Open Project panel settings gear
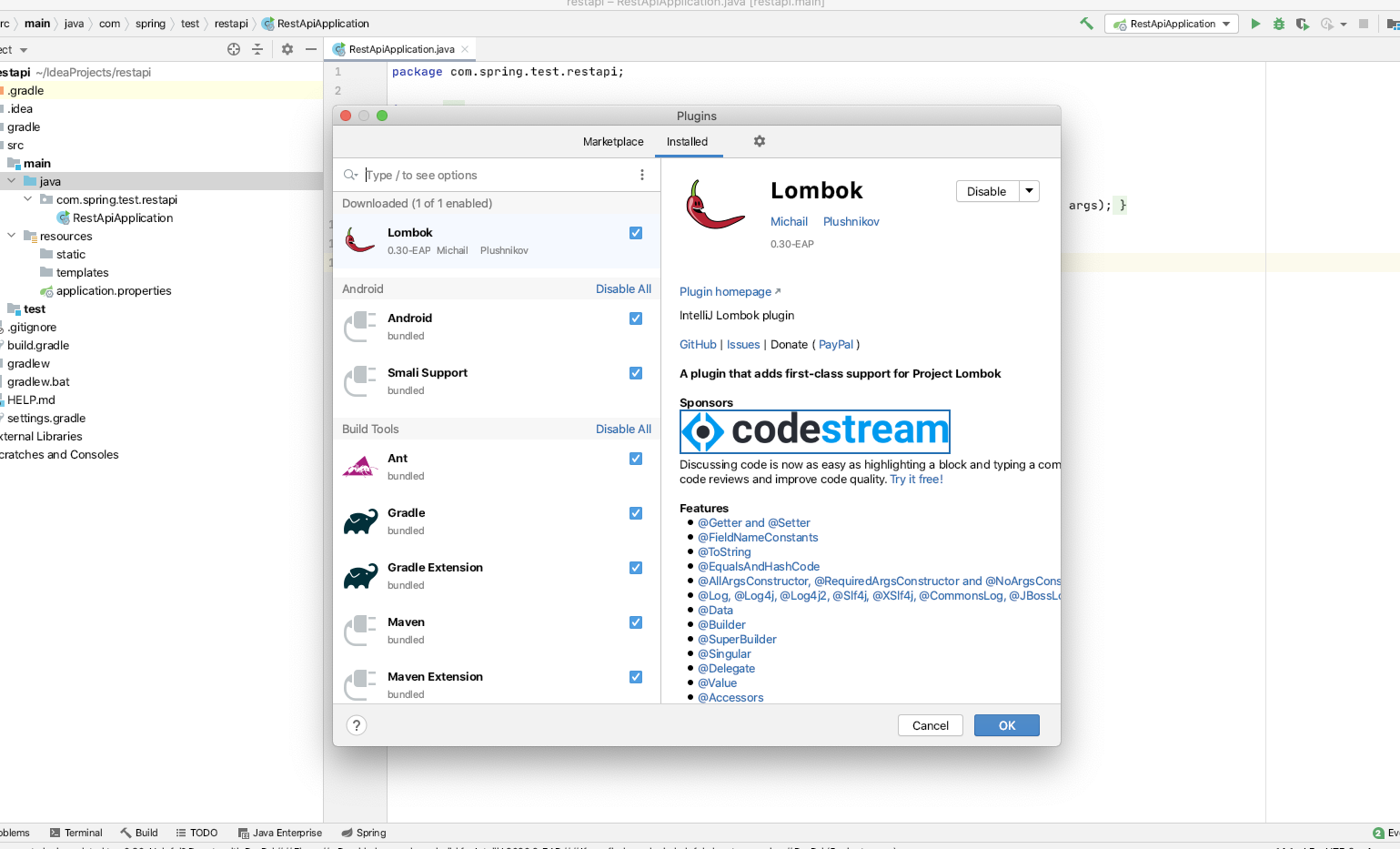This screenshot has width=1400, height=849. tap(287, 49)
